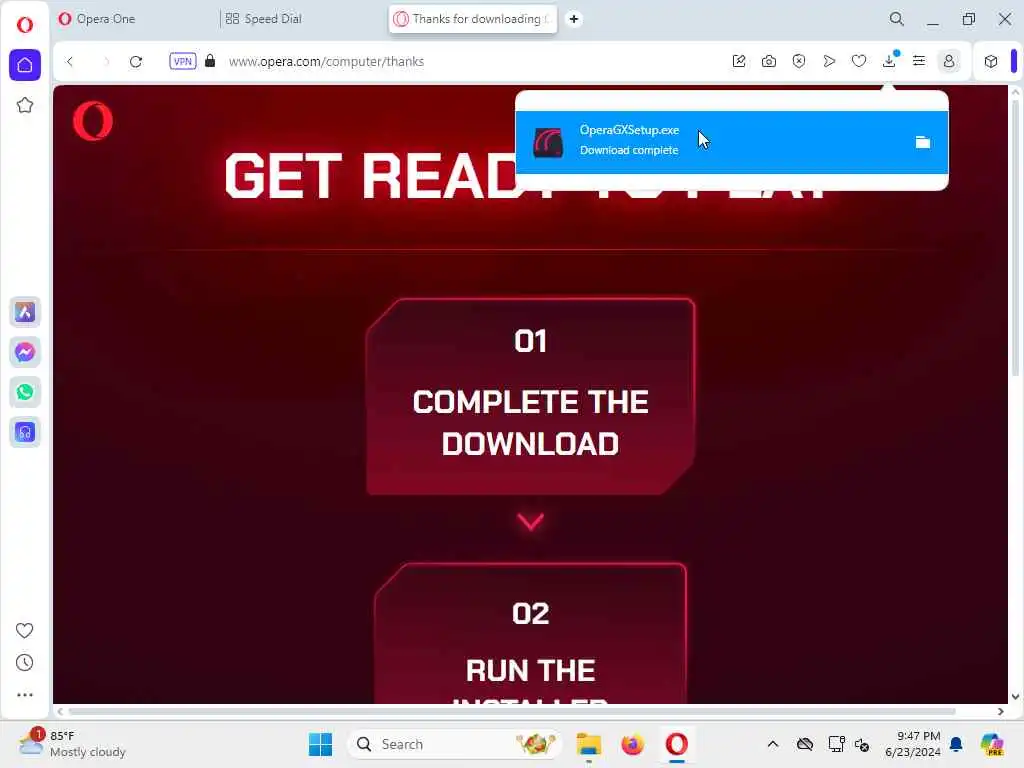This screenshot has height=768, width=1024.
Task: Open the weather widget 85°F
Action: (x=73, y=744)
